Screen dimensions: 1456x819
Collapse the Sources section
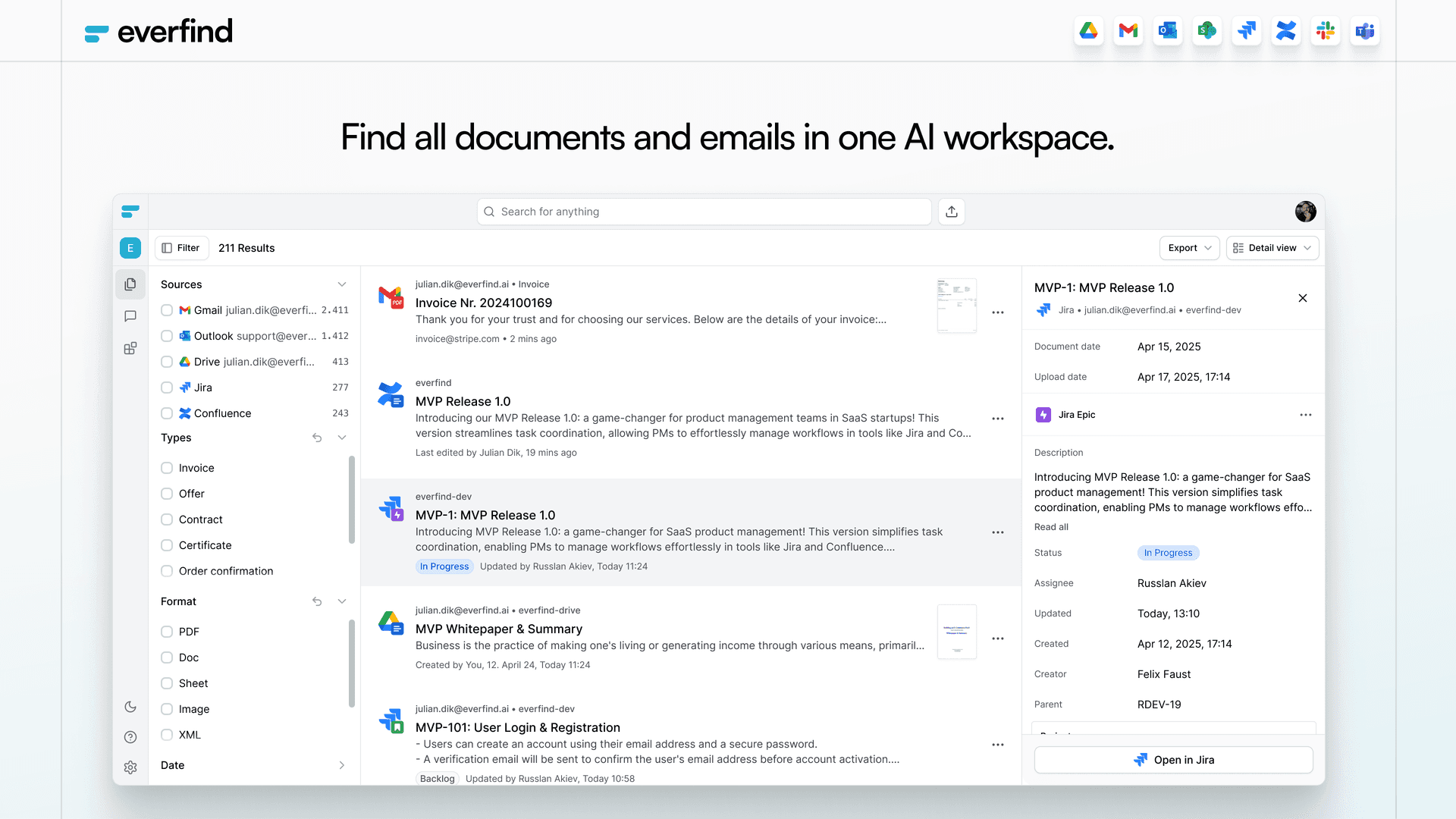[x=342, y=284]
